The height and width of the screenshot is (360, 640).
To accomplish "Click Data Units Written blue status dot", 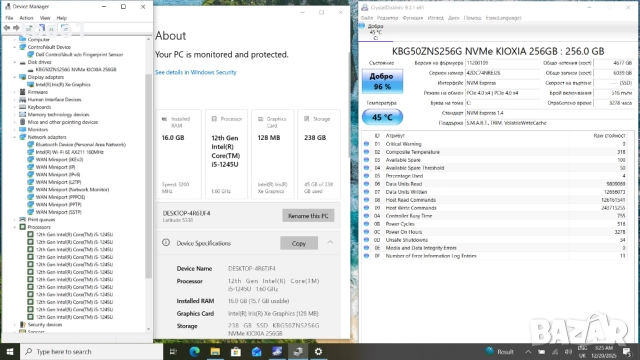I will (x=366, y=192).
